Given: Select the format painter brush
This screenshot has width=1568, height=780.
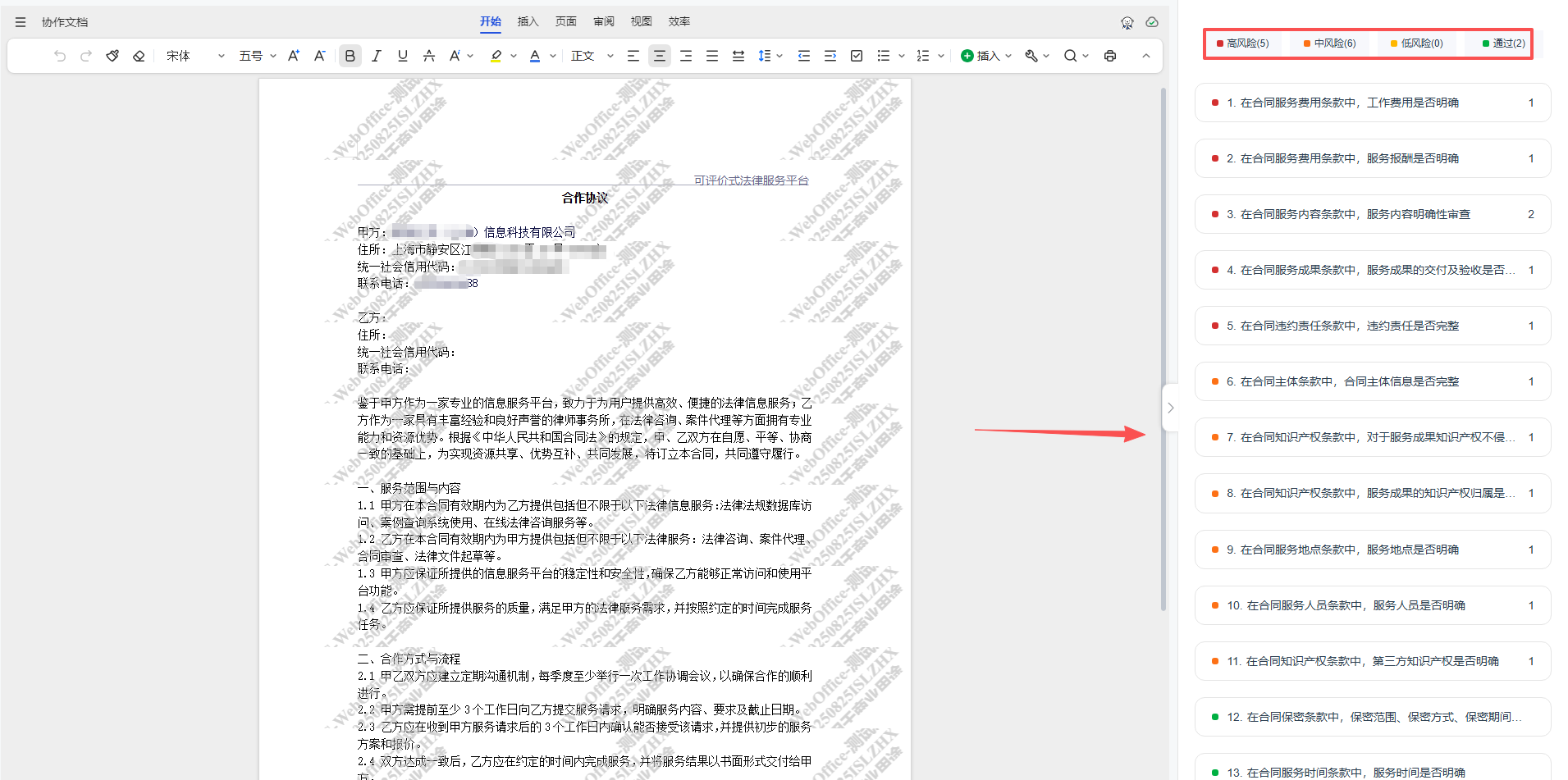Looking at the screenshot, I should 112,56.
